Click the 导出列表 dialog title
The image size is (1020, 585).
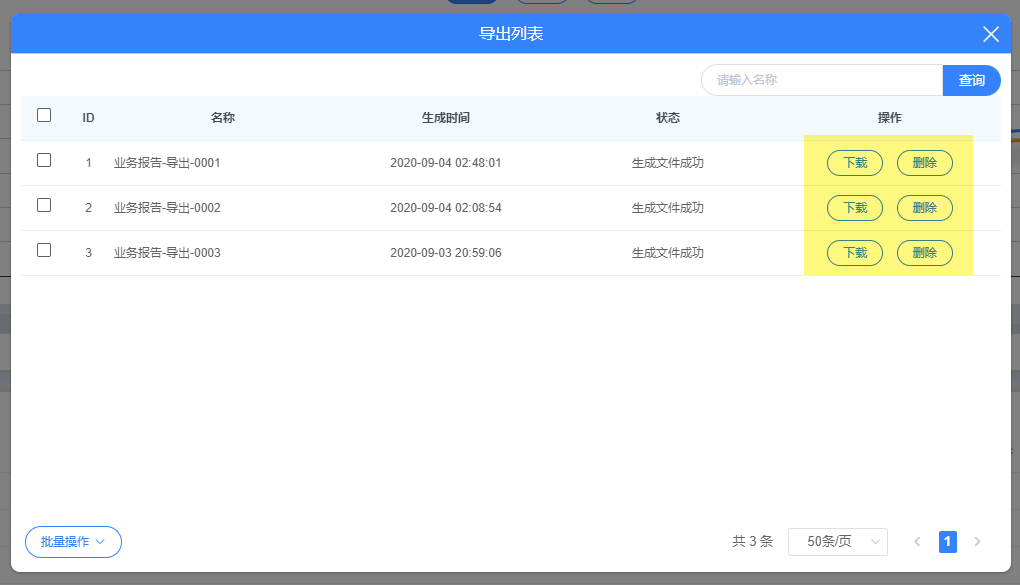pyautogui.click(x=511, y=34)
